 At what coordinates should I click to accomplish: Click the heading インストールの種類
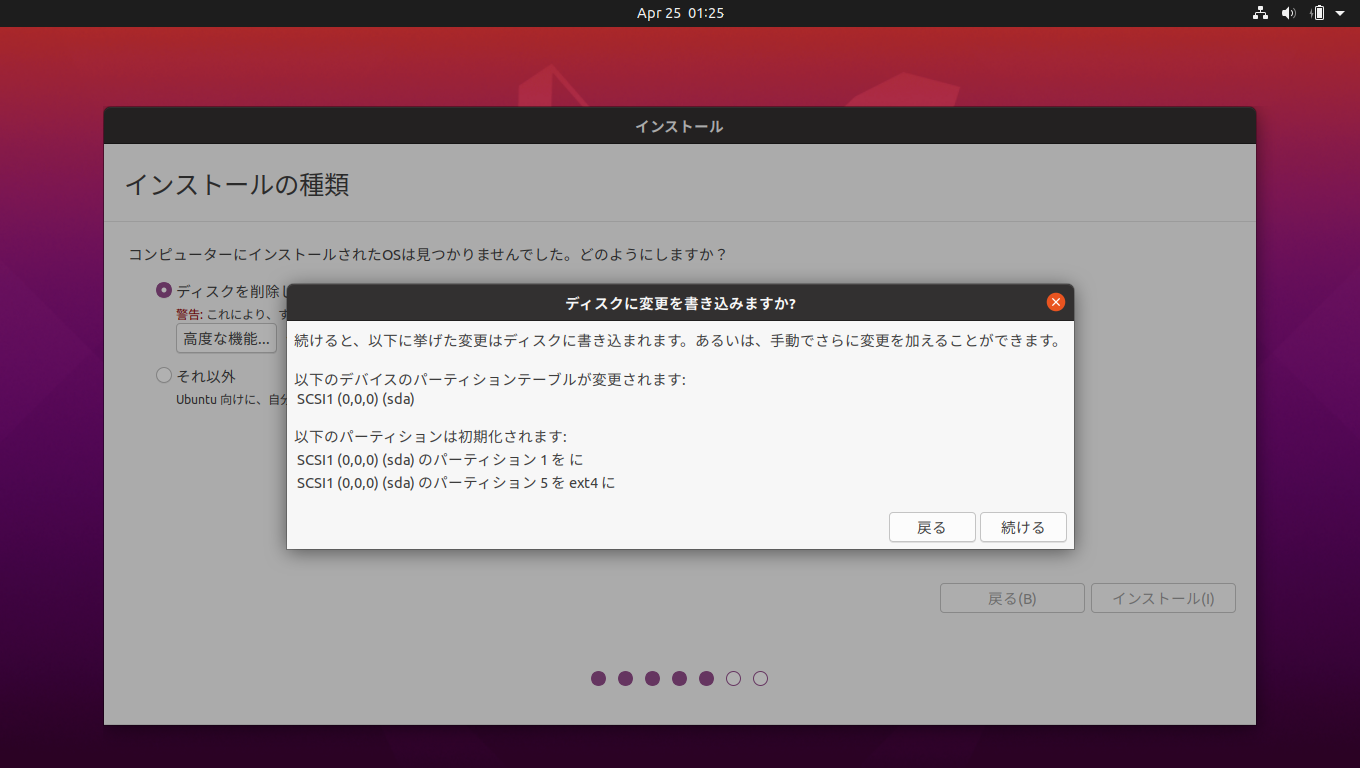tap(237, 184)
